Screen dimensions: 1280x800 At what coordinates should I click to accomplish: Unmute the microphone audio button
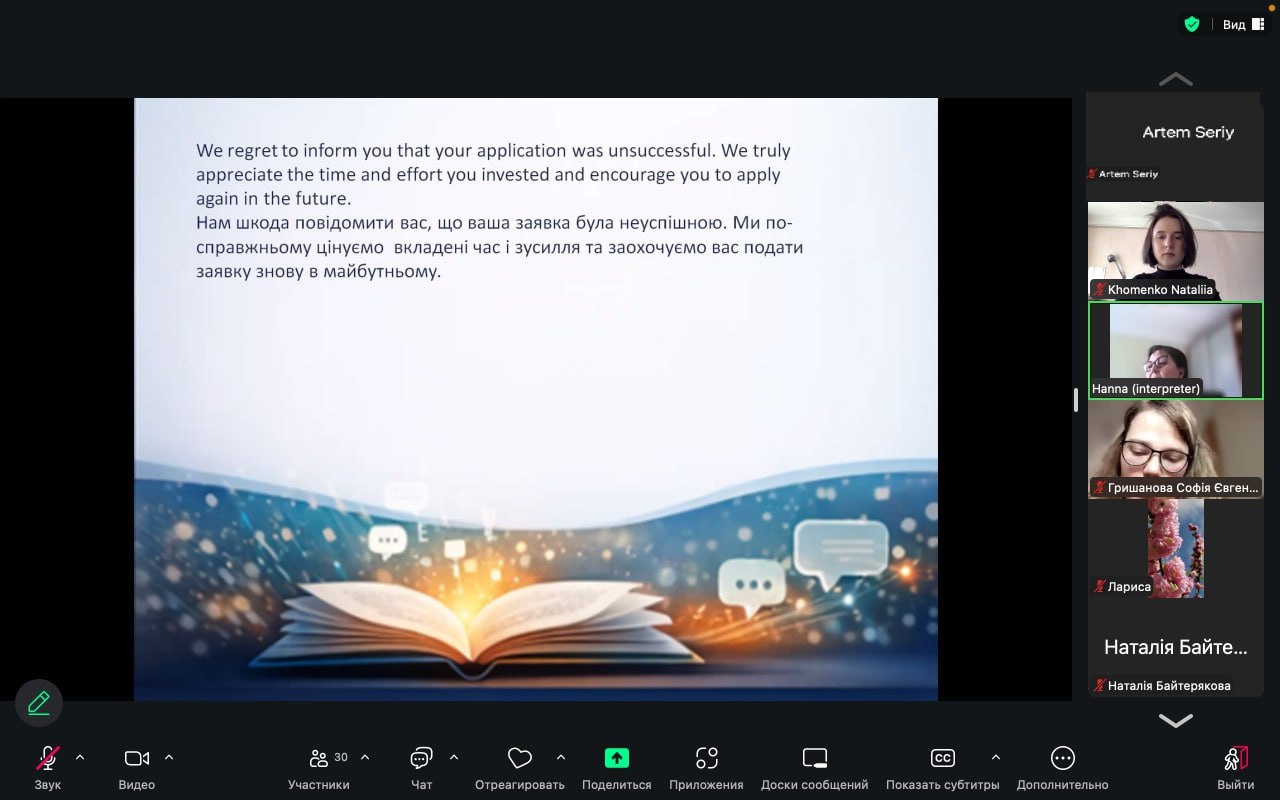click(47, 758)
